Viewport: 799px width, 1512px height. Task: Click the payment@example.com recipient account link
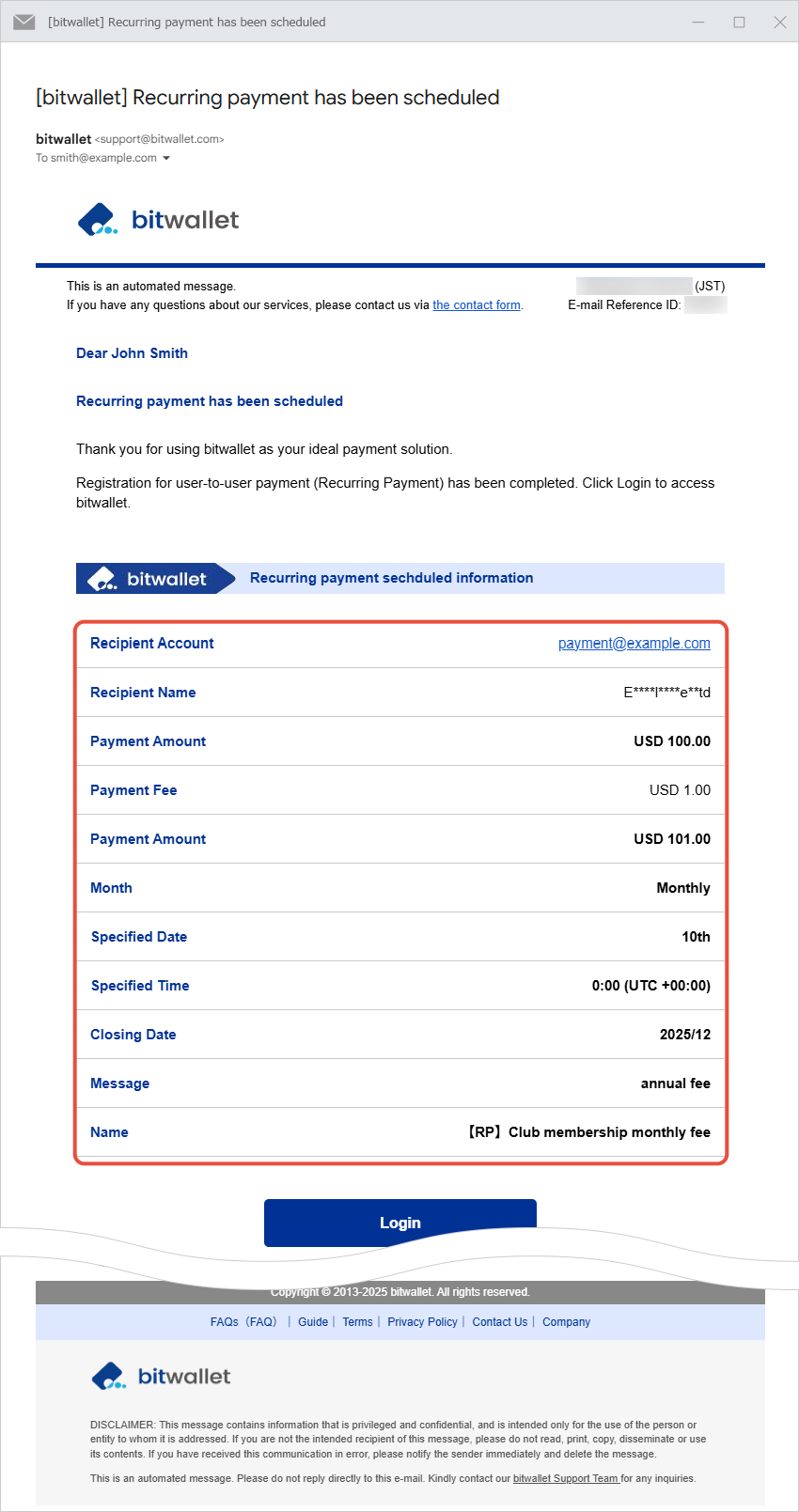click(634, 644)
